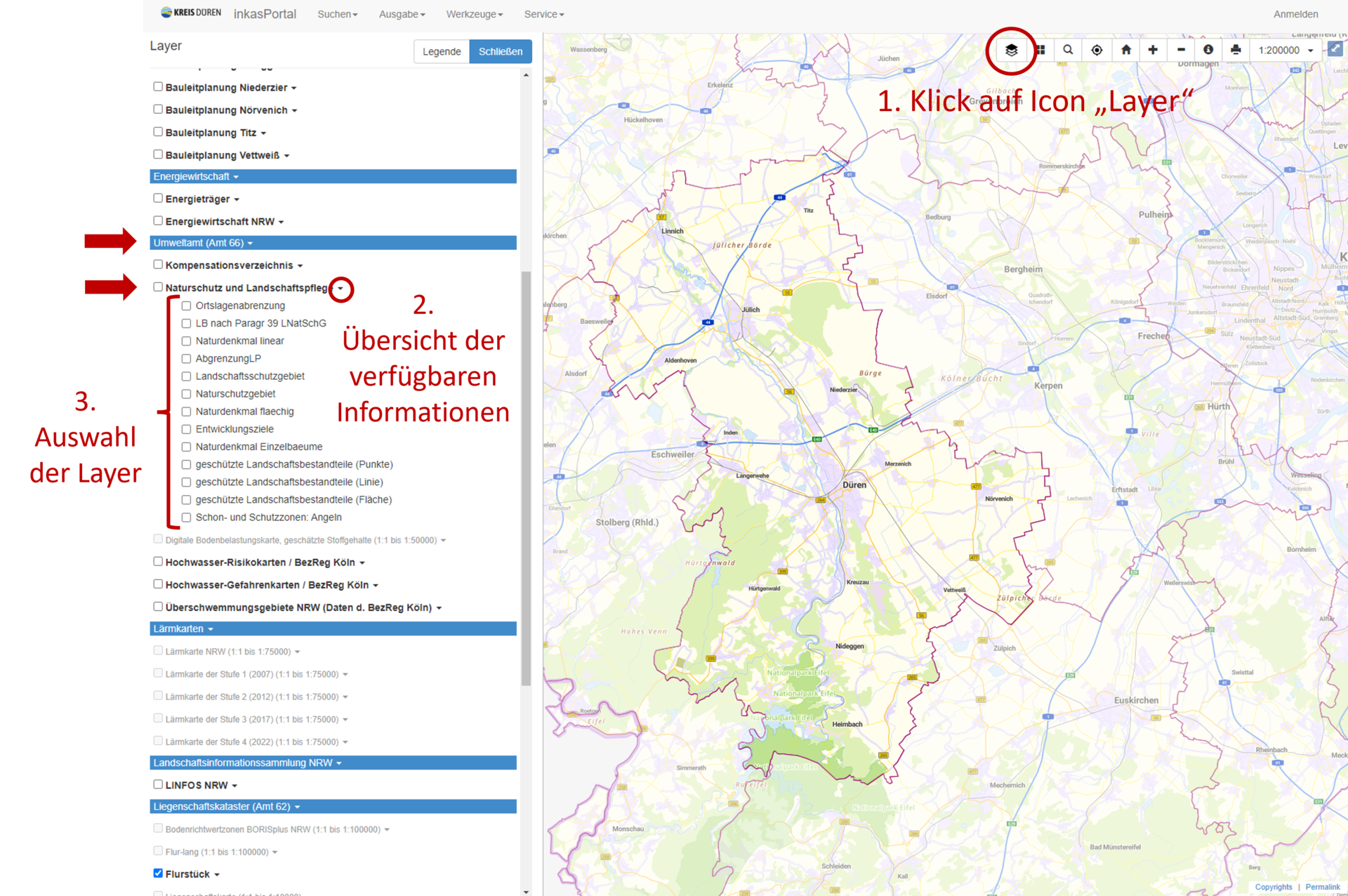Screen dimensions: 1348x896
Task: Open the Suchen menu
Action: coord(337,14)
